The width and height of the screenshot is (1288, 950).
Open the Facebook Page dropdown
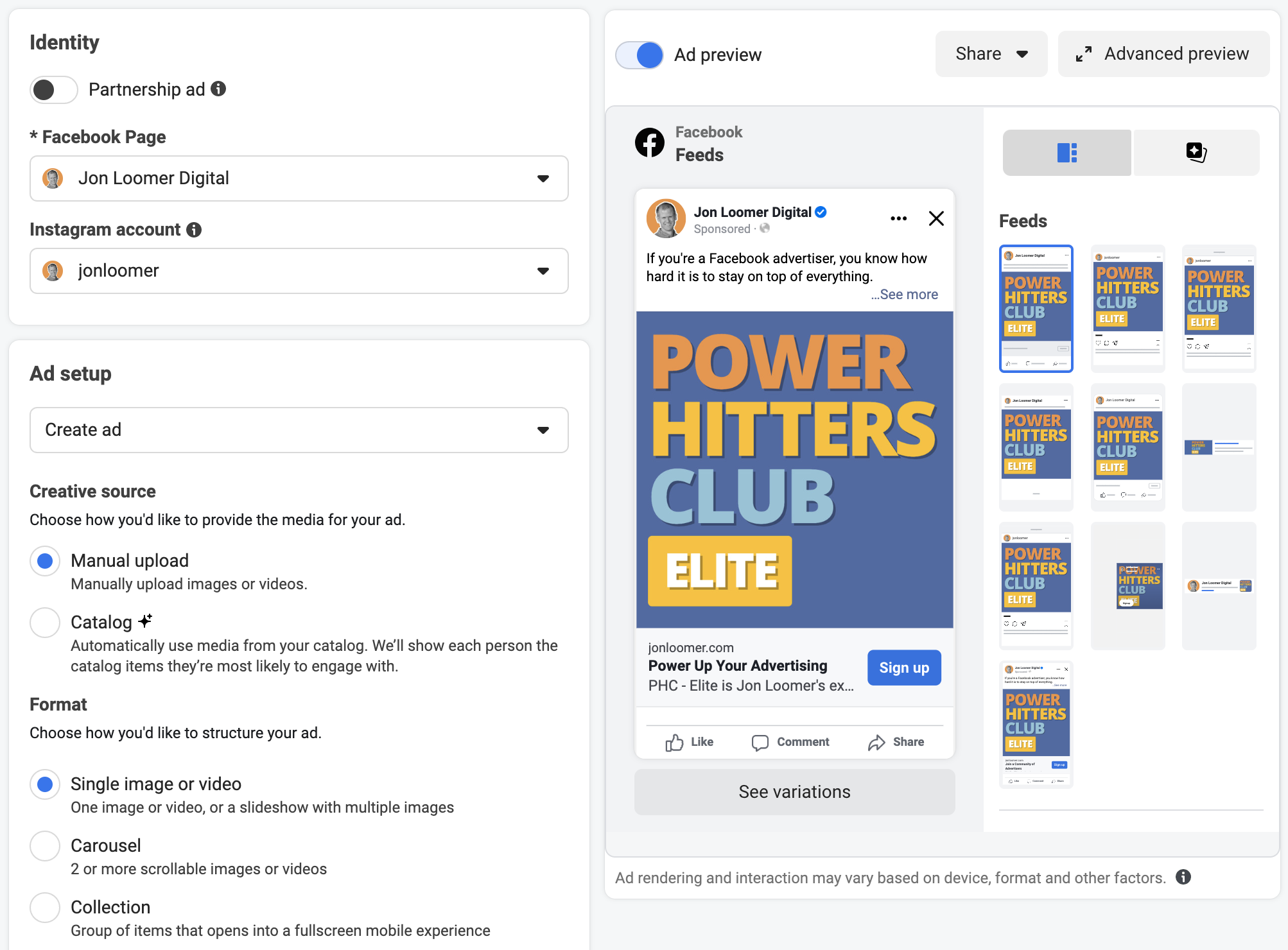click(299, 178)
